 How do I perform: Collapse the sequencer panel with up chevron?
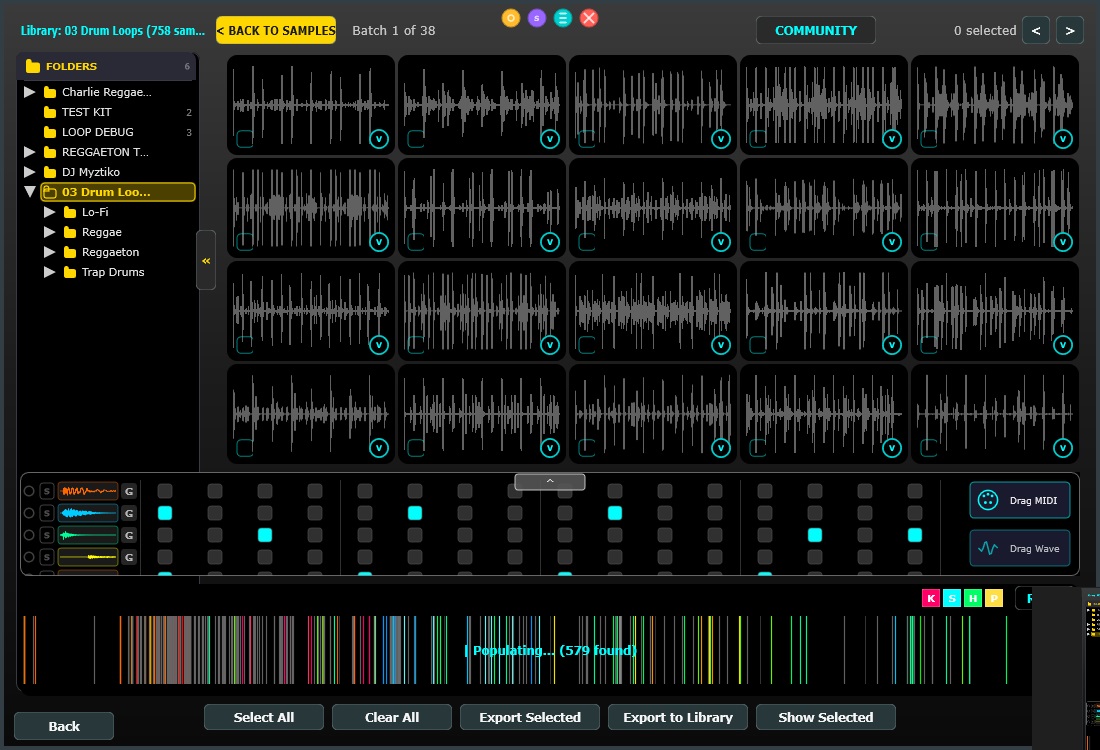coord(550,481)
